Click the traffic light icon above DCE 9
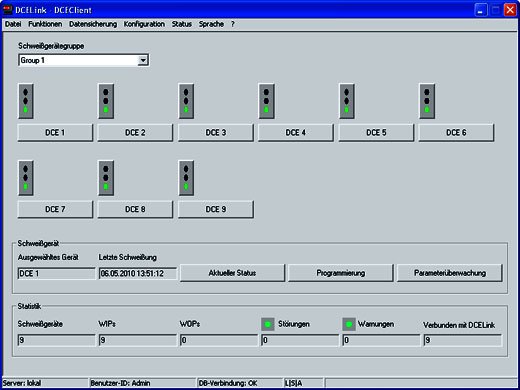 [186, 178]
